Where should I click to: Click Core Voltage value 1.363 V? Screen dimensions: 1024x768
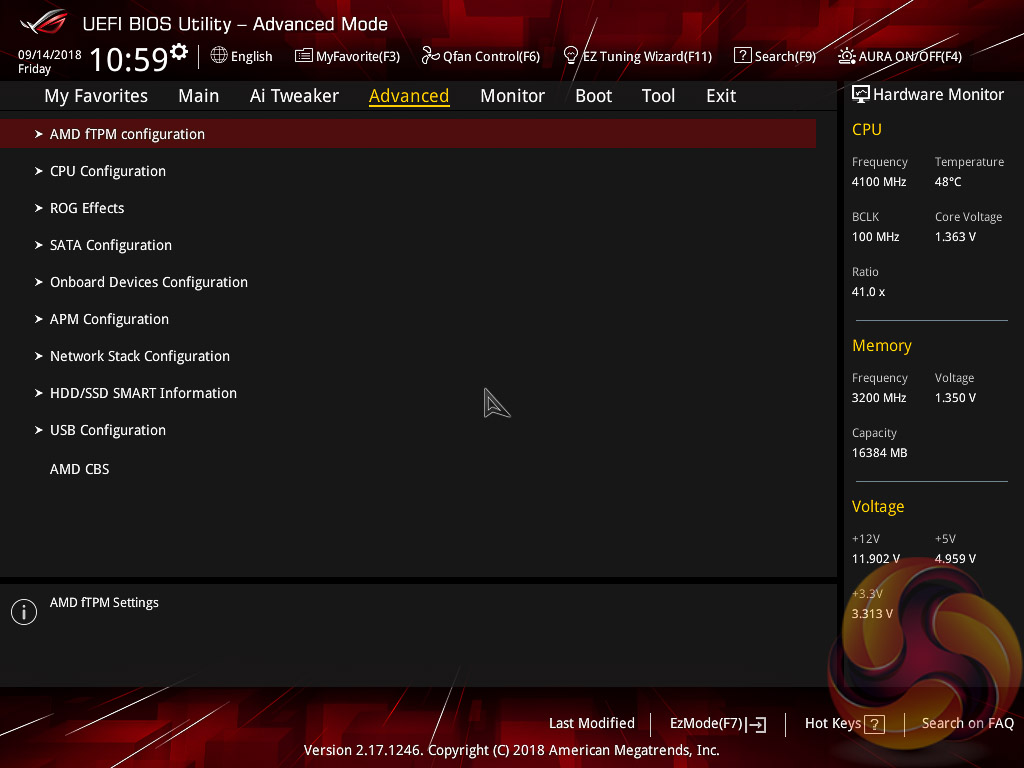(x=955, y=237)
